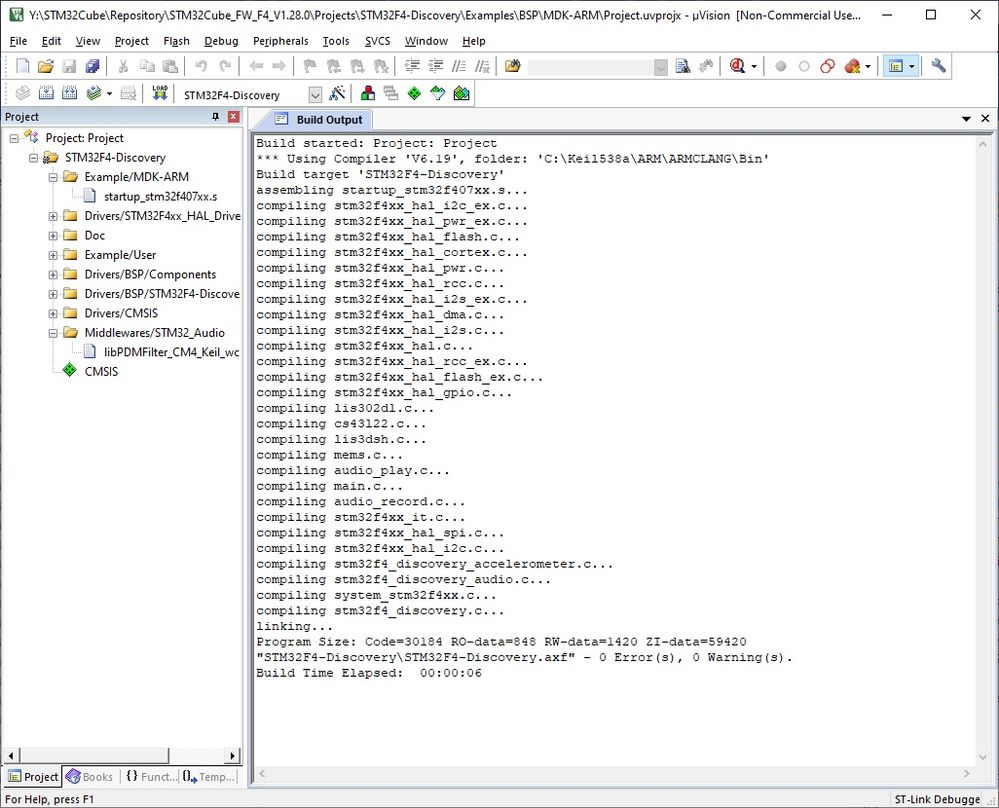The width and height of the screenshot is (999, 808).
Task: Select startup_stm32f407xx.s in the project tree
Action: 160,196
